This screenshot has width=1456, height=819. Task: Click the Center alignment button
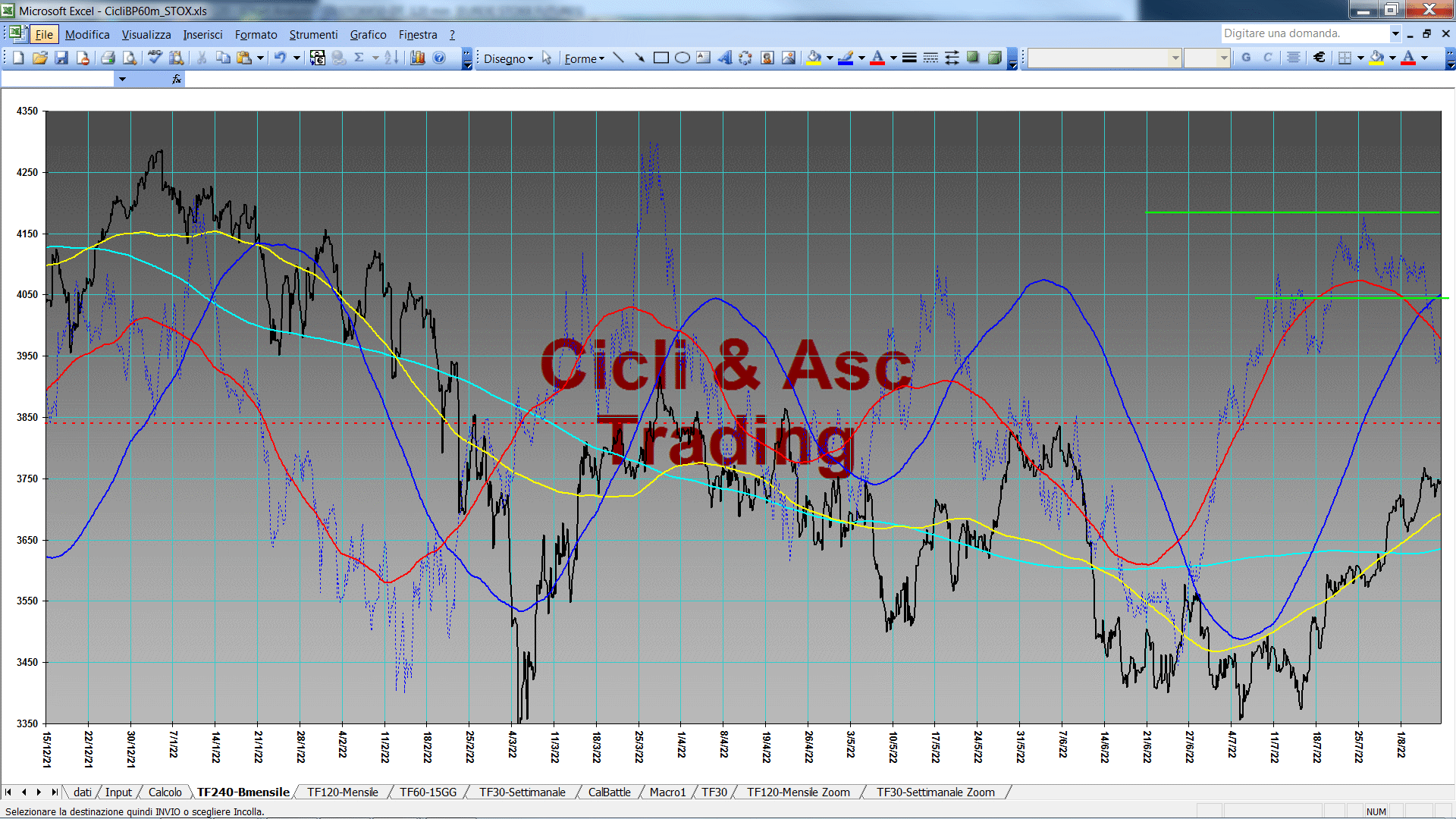pos(1294,58)
